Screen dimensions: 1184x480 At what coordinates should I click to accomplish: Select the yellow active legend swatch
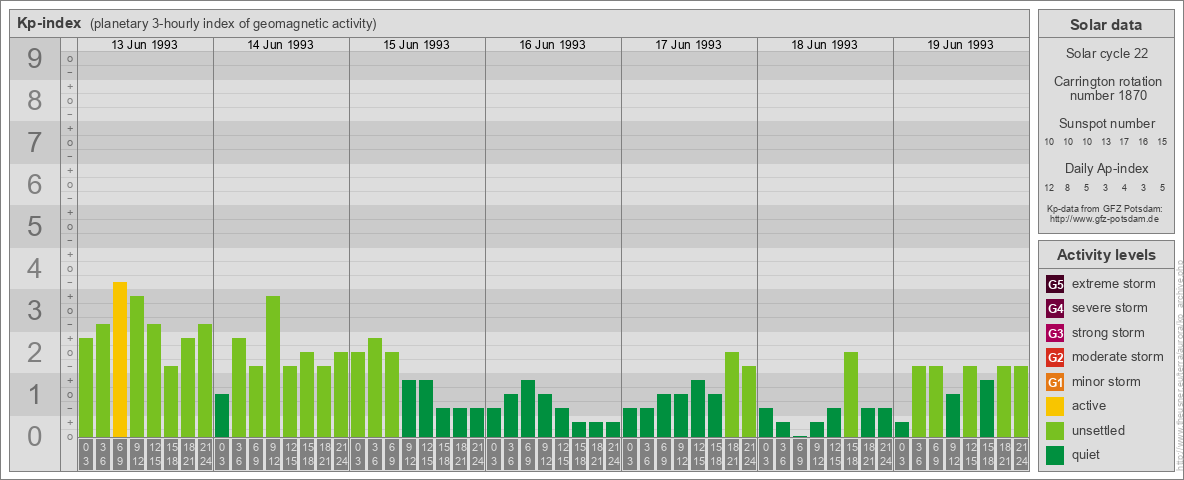tap(1055, 406)
